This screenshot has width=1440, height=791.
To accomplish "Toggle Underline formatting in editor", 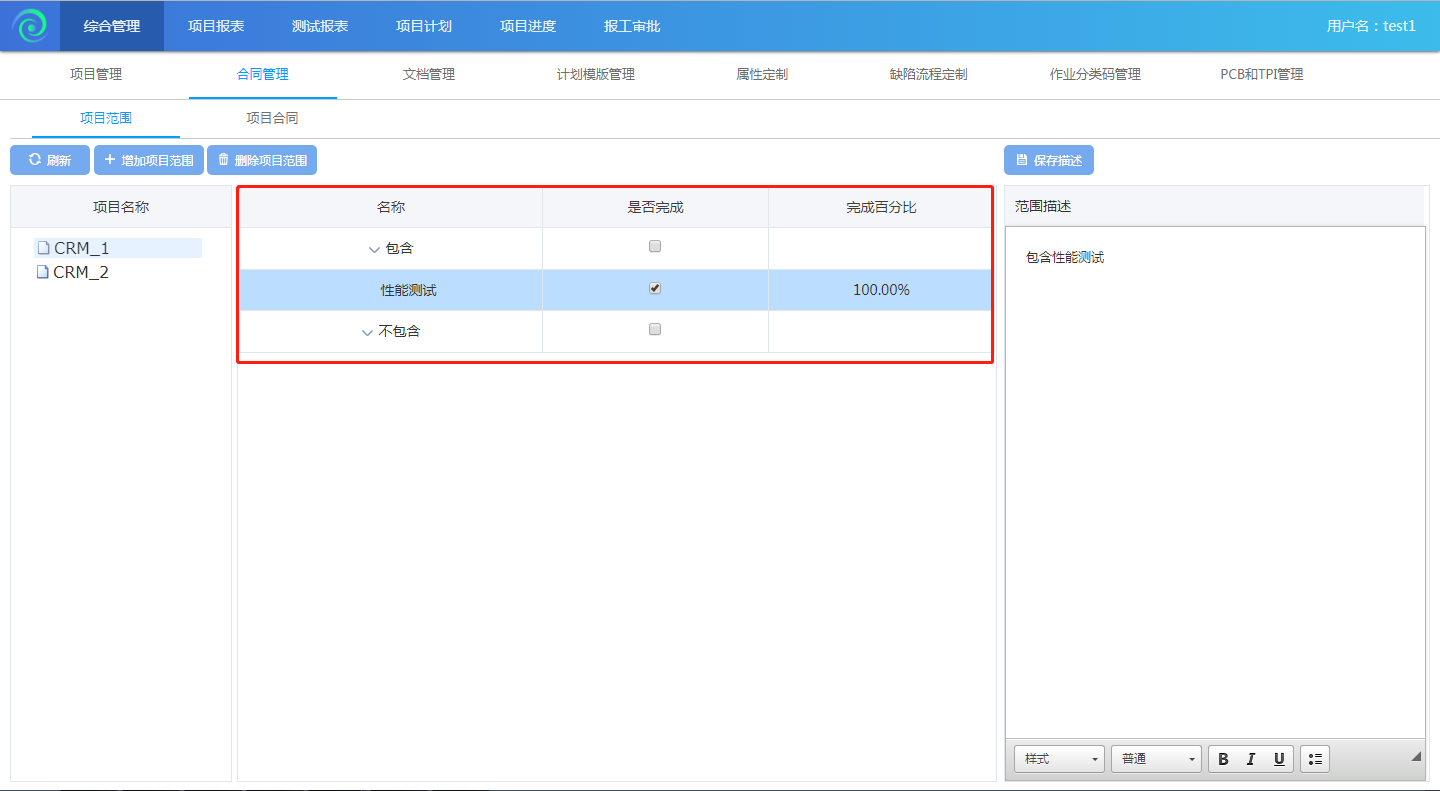I will click(x=1279, y=759).
